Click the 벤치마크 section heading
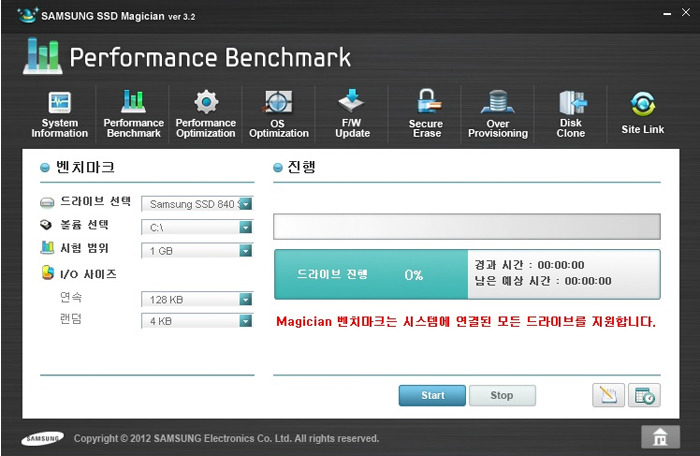The image size is (700, 456). tap(85, 167)
